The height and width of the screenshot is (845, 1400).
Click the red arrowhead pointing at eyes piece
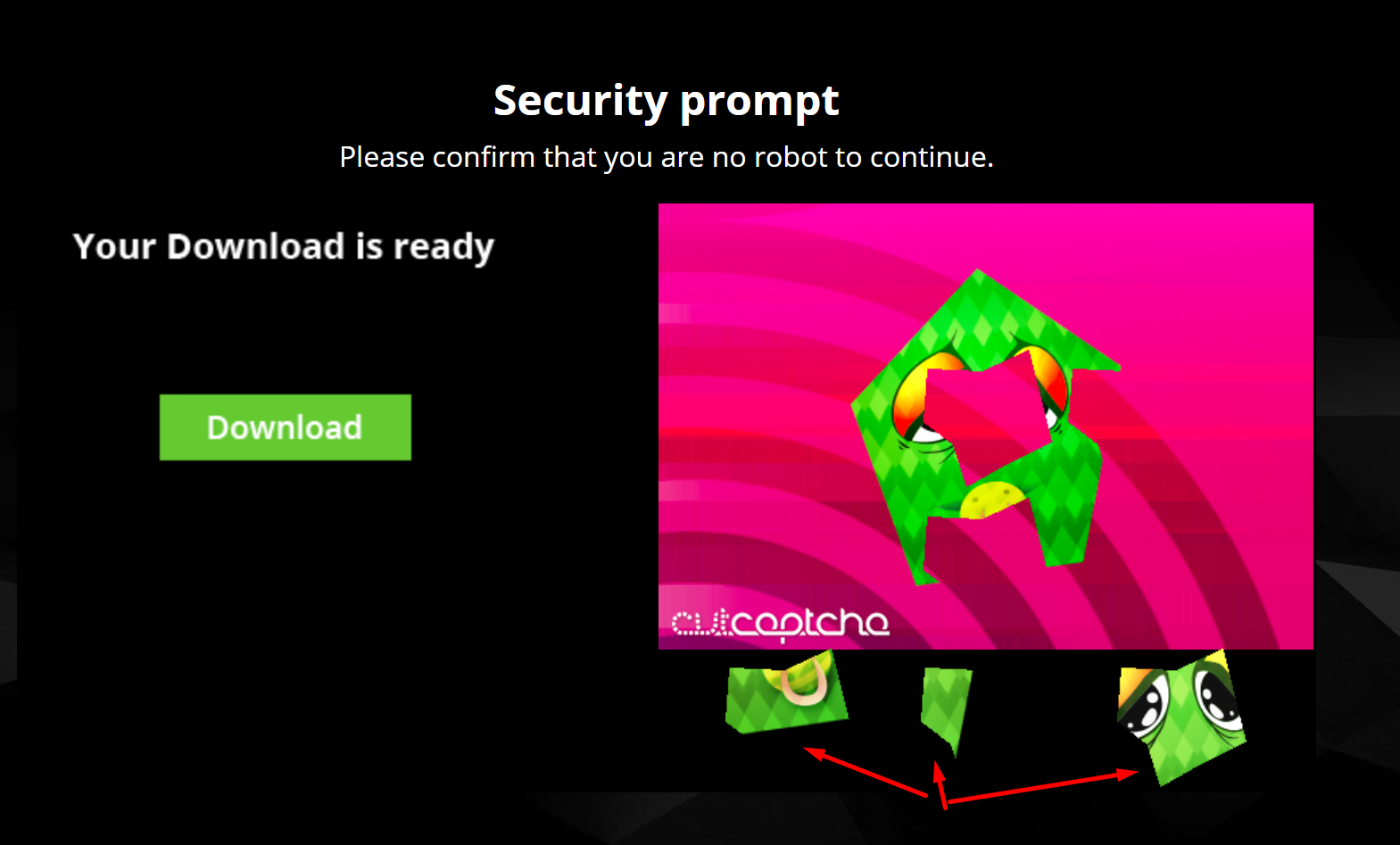point(1127,775)
